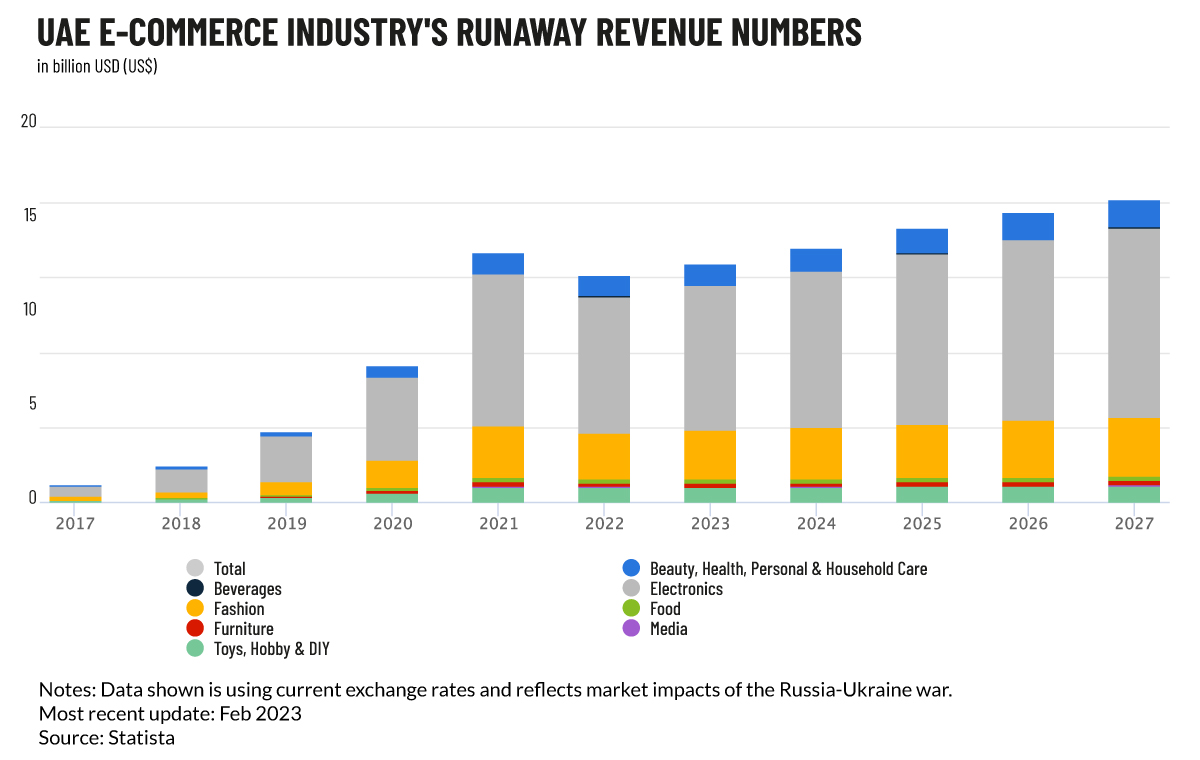Image resolution: width=1200 pixels, height=760 pixels.
Task: Select the gray Electronics segment of 2021 bar
Action: [498, 350]
